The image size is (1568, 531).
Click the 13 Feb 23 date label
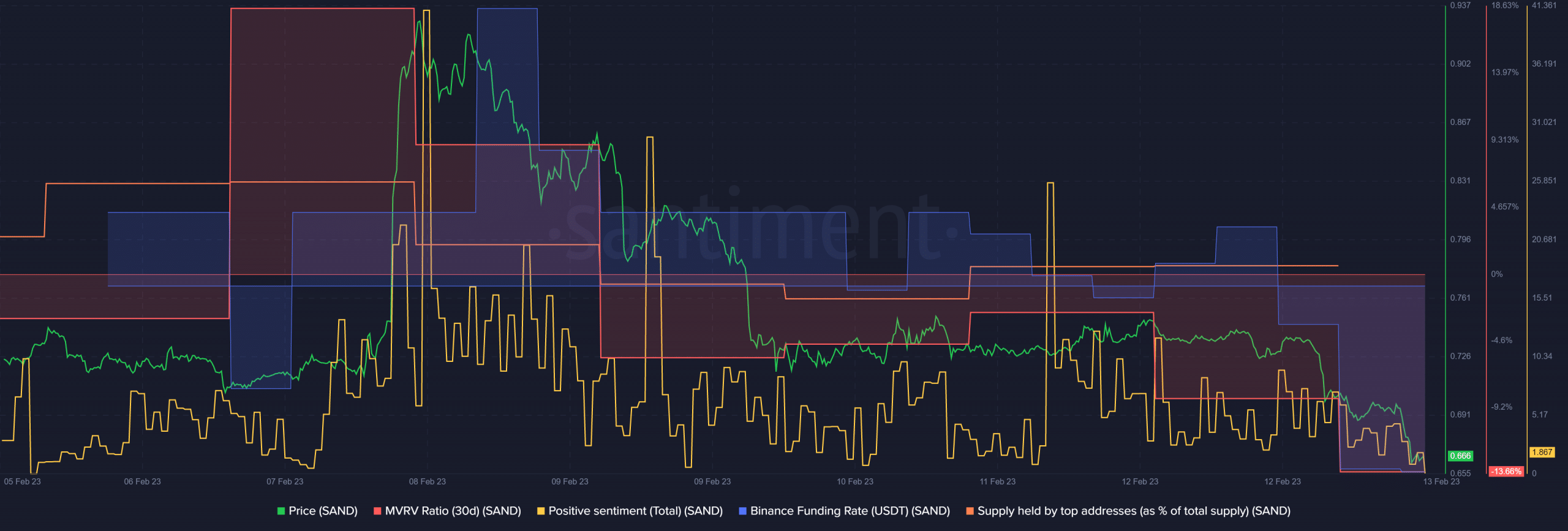point(1441,481)
